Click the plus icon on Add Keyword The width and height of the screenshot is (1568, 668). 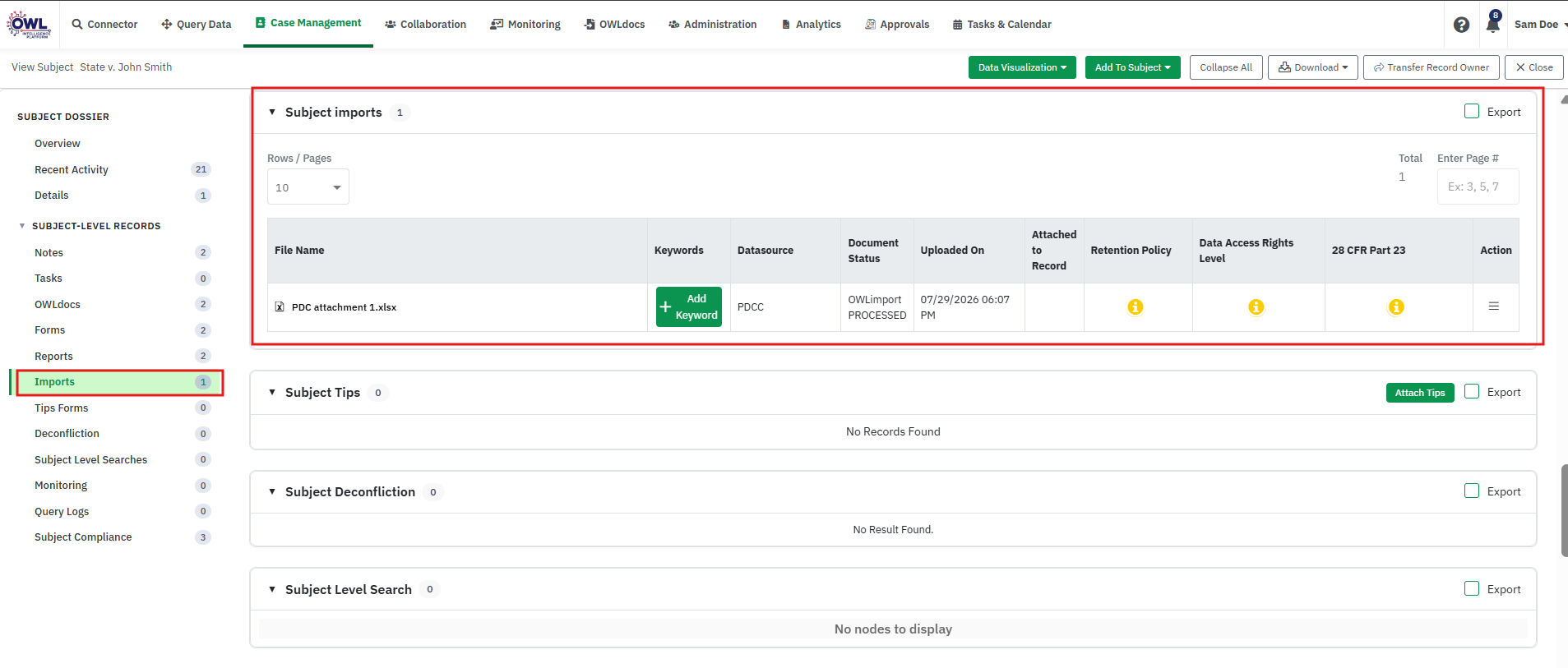click(x=666, y=306)
